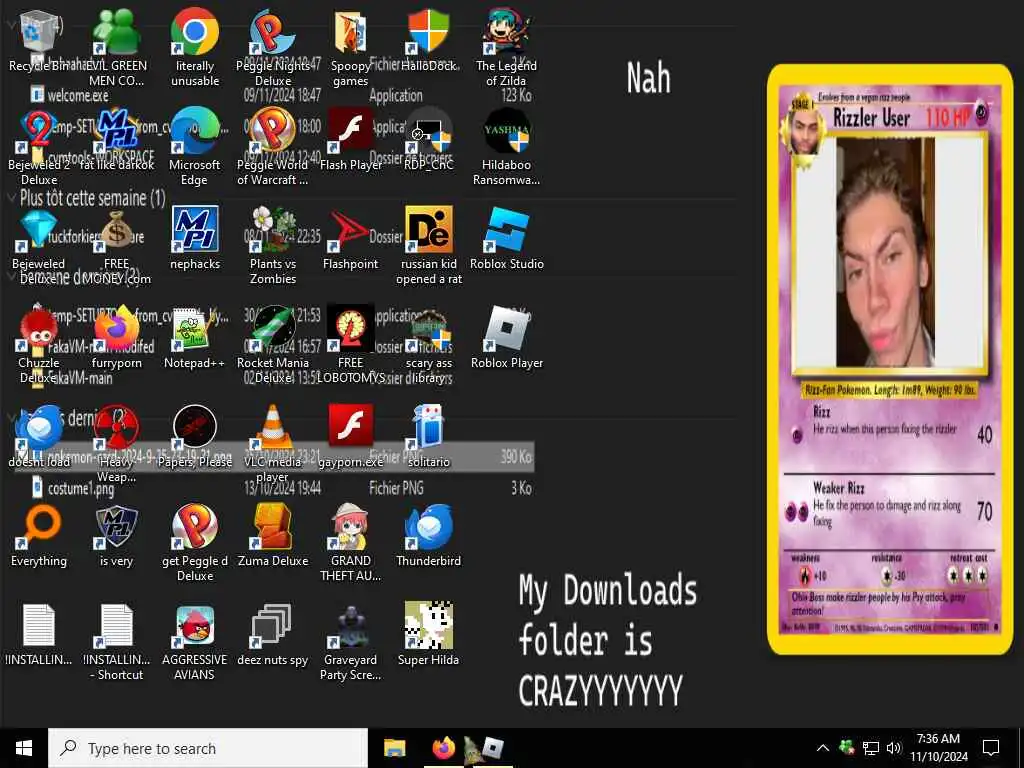The width and height of the screenshot is (1024, 768).
Task: Open FREE MONEY.com money bag icon
Action: click(116, 231)
